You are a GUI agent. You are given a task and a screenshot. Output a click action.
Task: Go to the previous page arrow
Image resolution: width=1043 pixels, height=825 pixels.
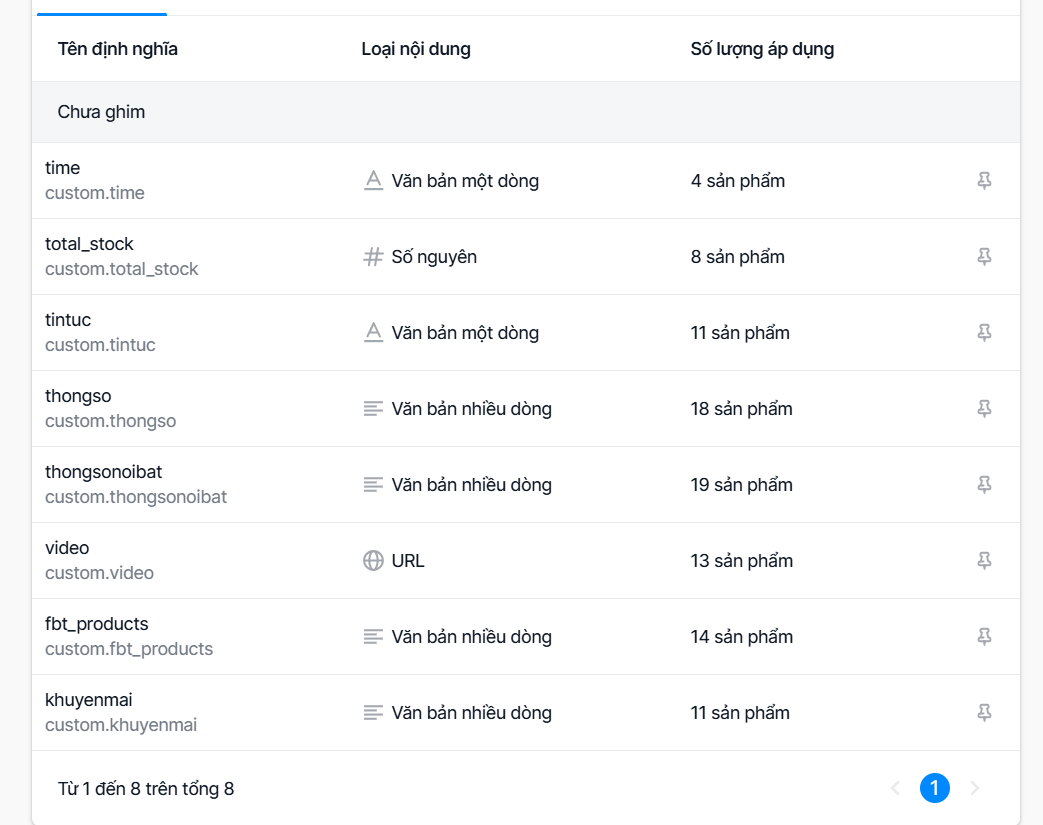tap(895, 788)
